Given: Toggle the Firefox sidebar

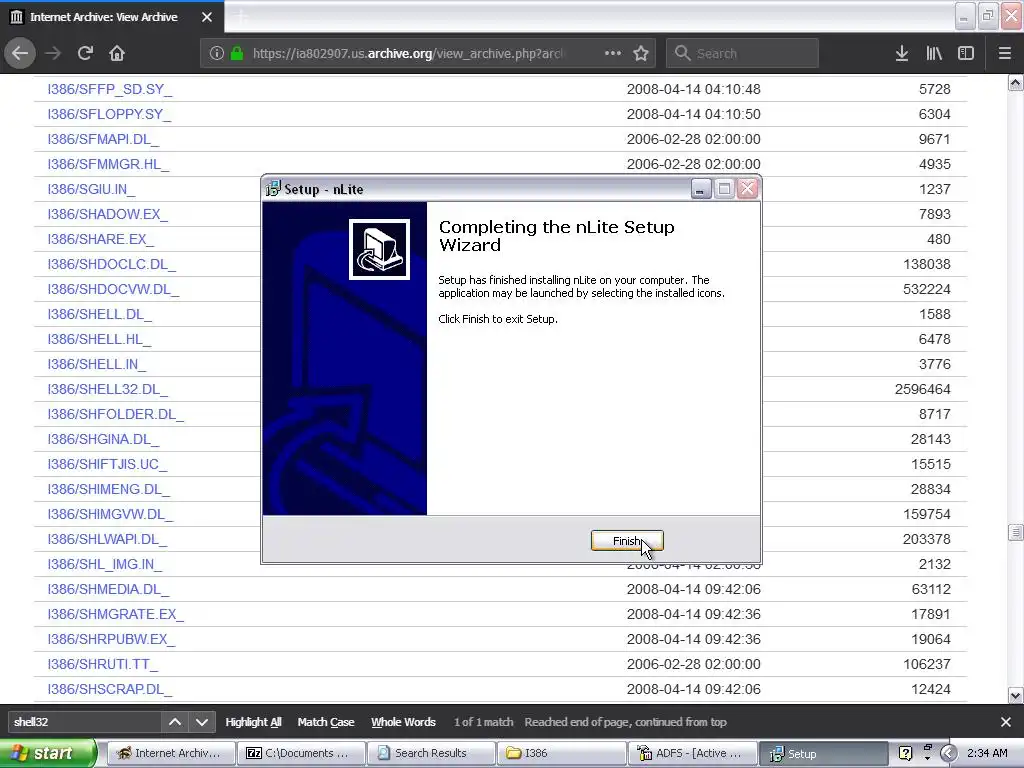Looking at the screenshot, I should [x=966, y=53].
